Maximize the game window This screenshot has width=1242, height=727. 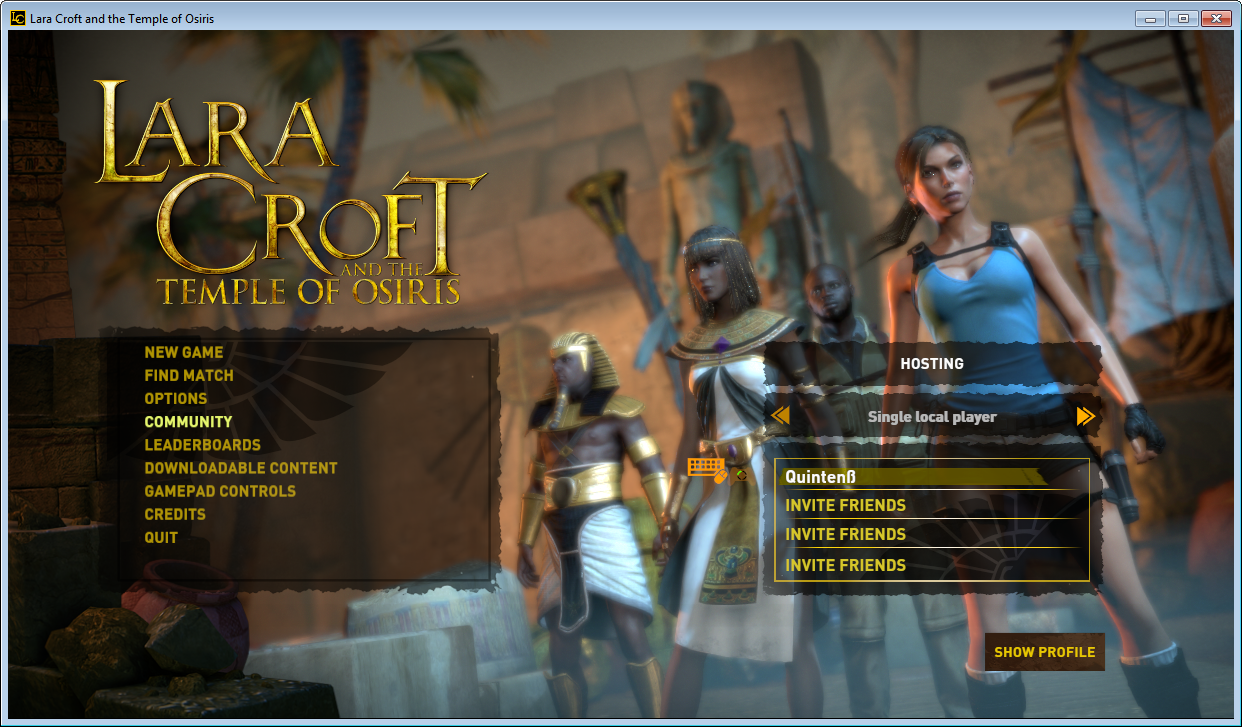pyautogui.click(x=1182, y=18)
